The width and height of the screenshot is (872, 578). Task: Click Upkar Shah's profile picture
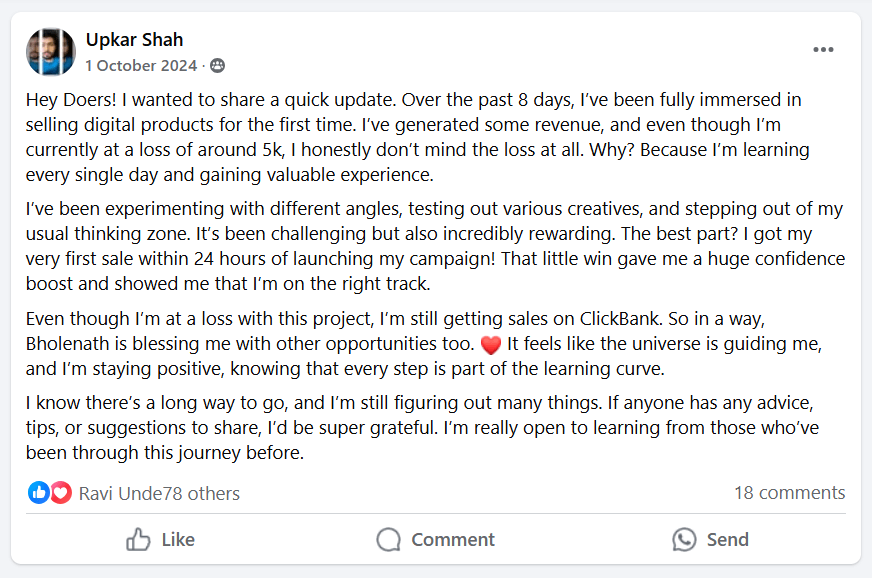[51, 52]
